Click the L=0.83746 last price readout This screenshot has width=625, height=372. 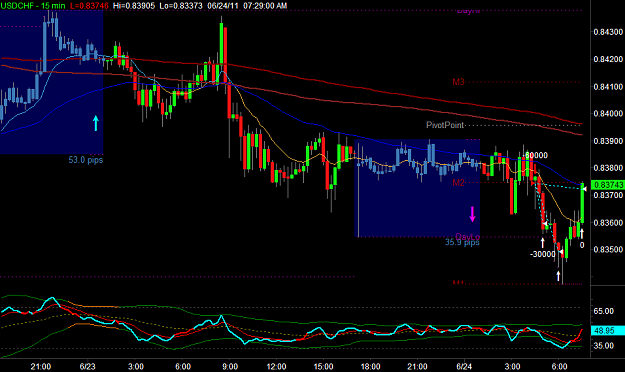[x=89, y=6]
